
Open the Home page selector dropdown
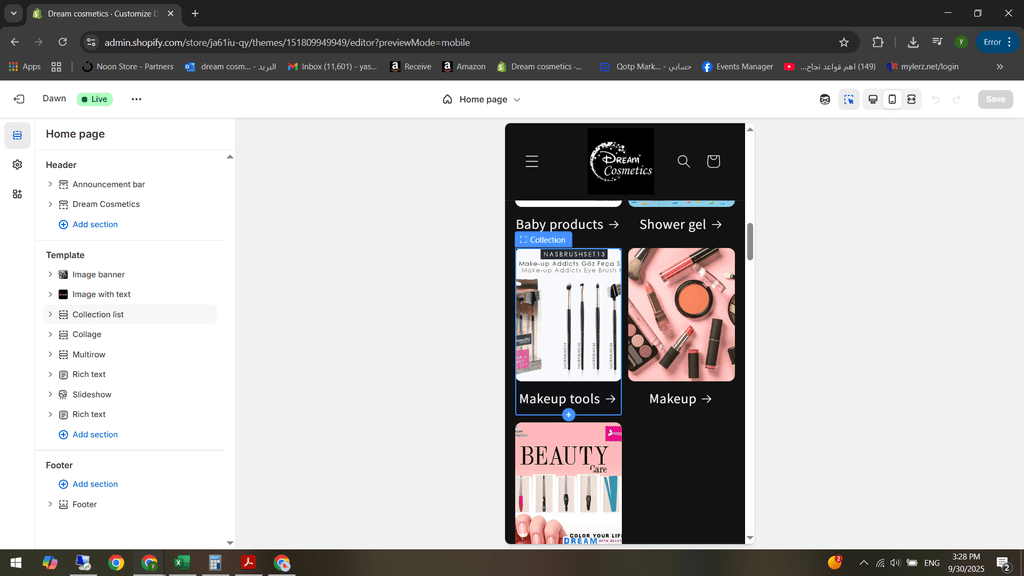tap(482, 99)
